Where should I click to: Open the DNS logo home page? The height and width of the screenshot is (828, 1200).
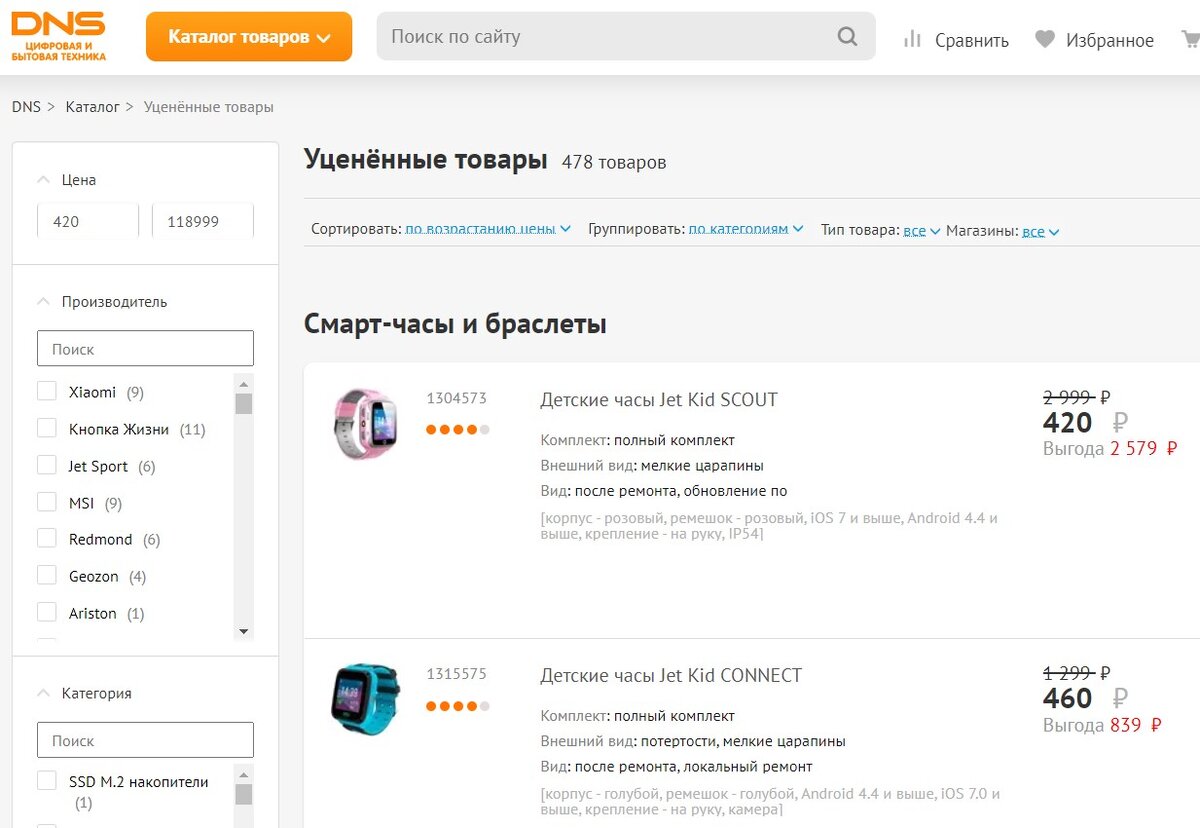pyautogui.click(x=58, y=37)
